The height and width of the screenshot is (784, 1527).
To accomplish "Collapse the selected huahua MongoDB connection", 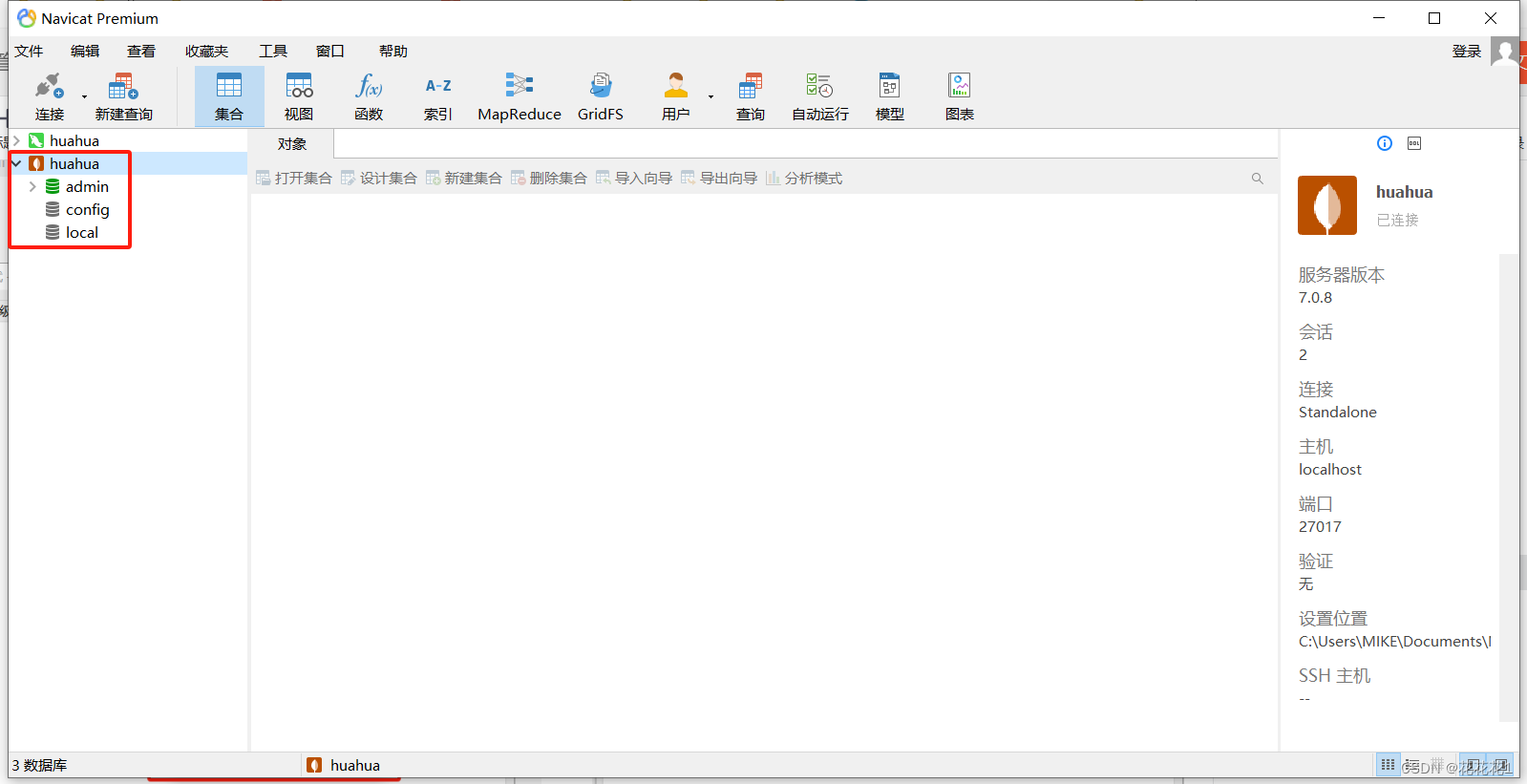I will coord(16,163).
